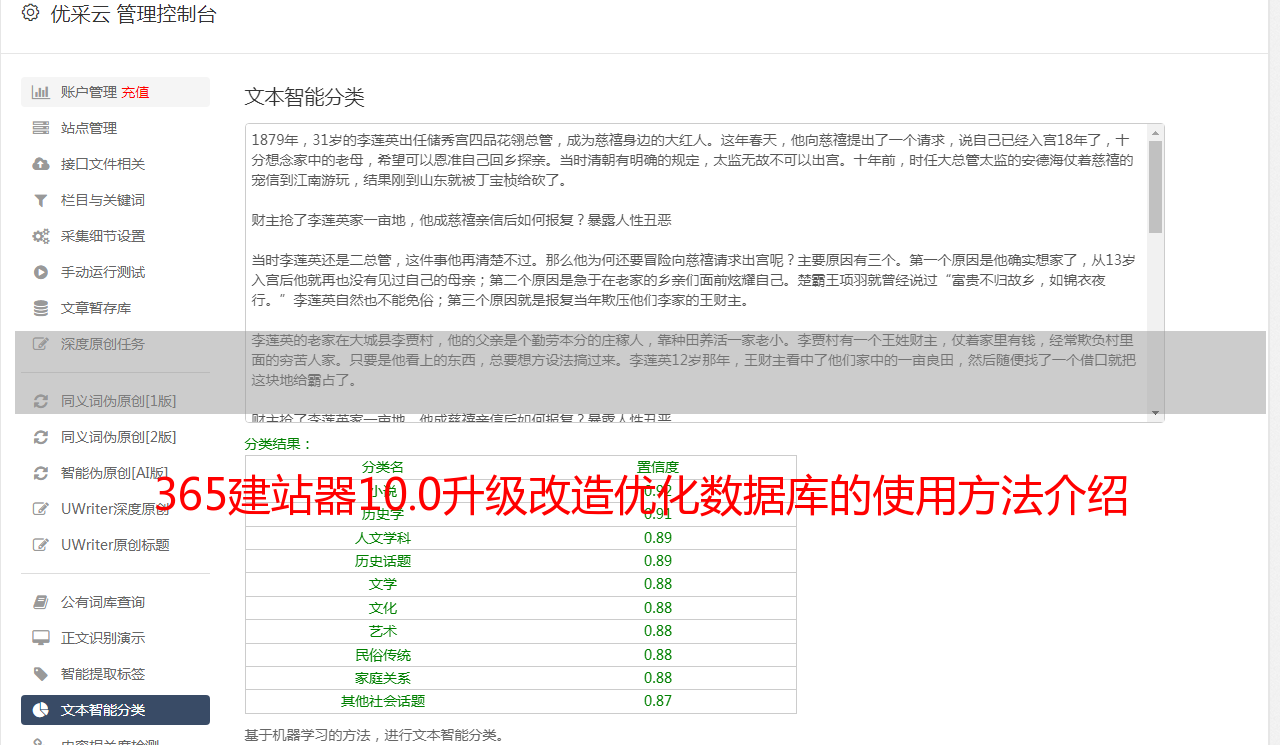Click the edit icon for 深度原创任务
The height and width of the screenshot is (745, 1280).
click(x=41, y=344)
